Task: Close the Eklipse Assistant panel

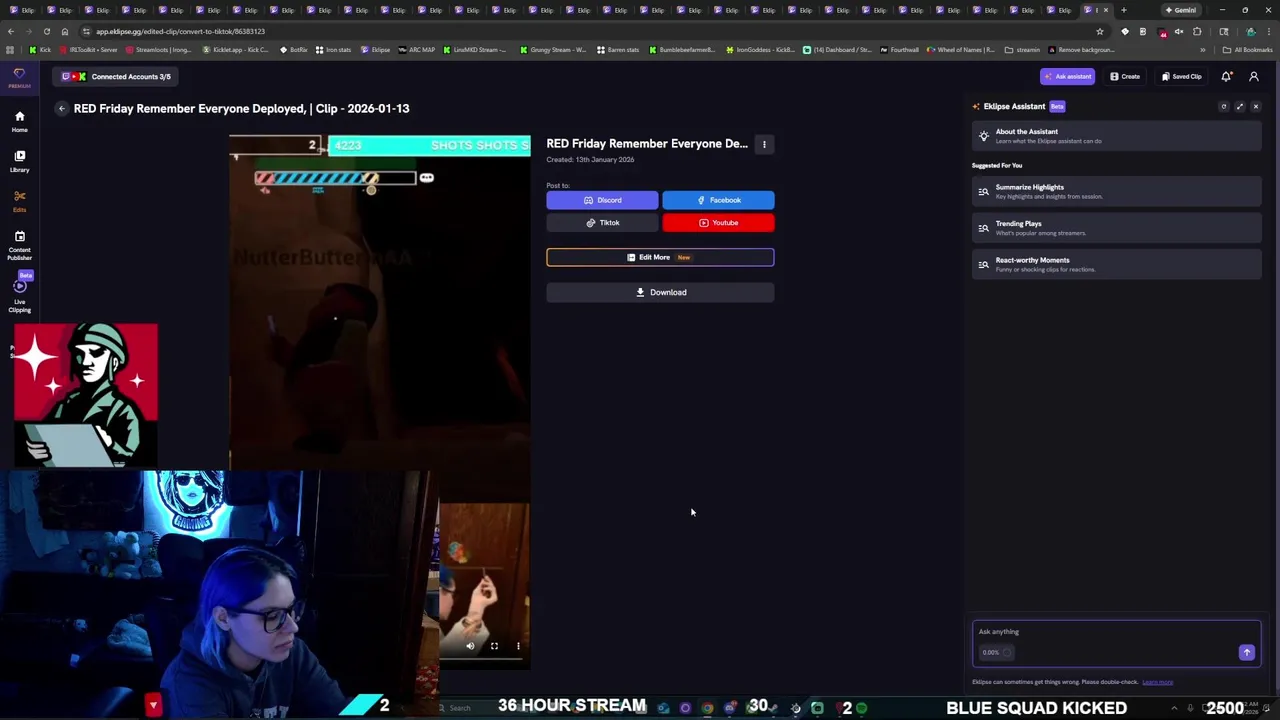Action: click(x=1256, y=106)
